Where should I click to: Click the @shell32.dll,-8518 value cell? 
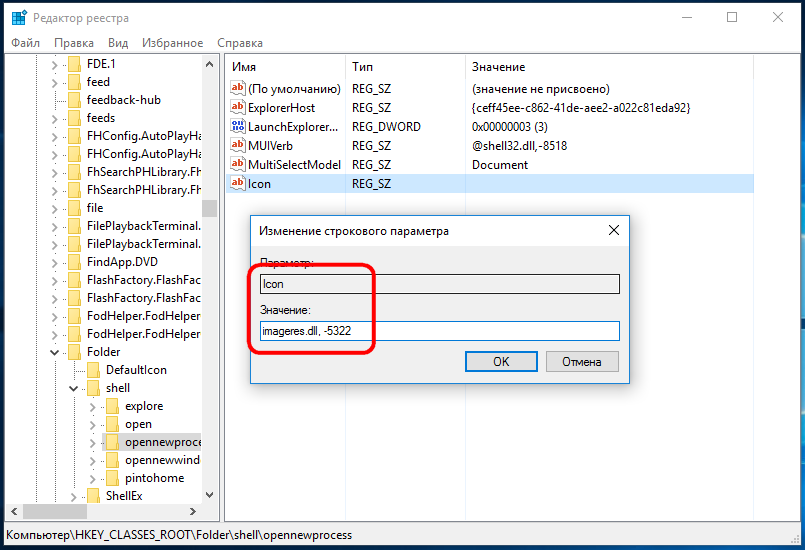coord(520,145)
